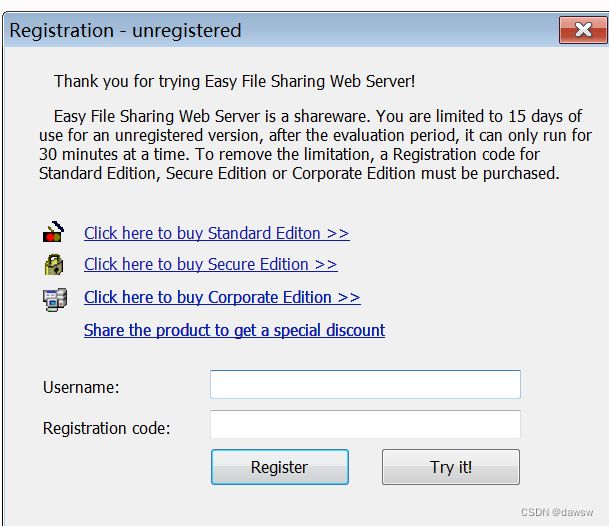Click the Secure Edition padlock icon
The image size is (609, 526).
tap(54, 265)
